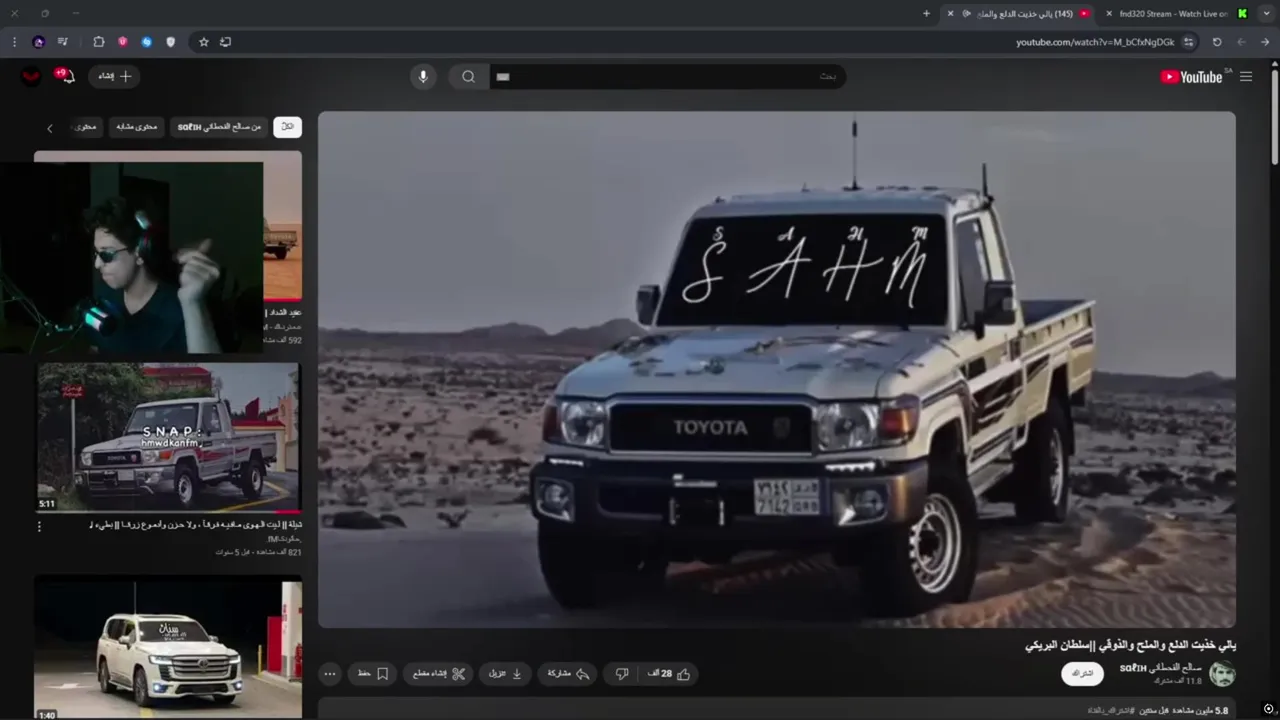Open the SQEIH channel name link
1280x720 pixels.
(1160, 667)
